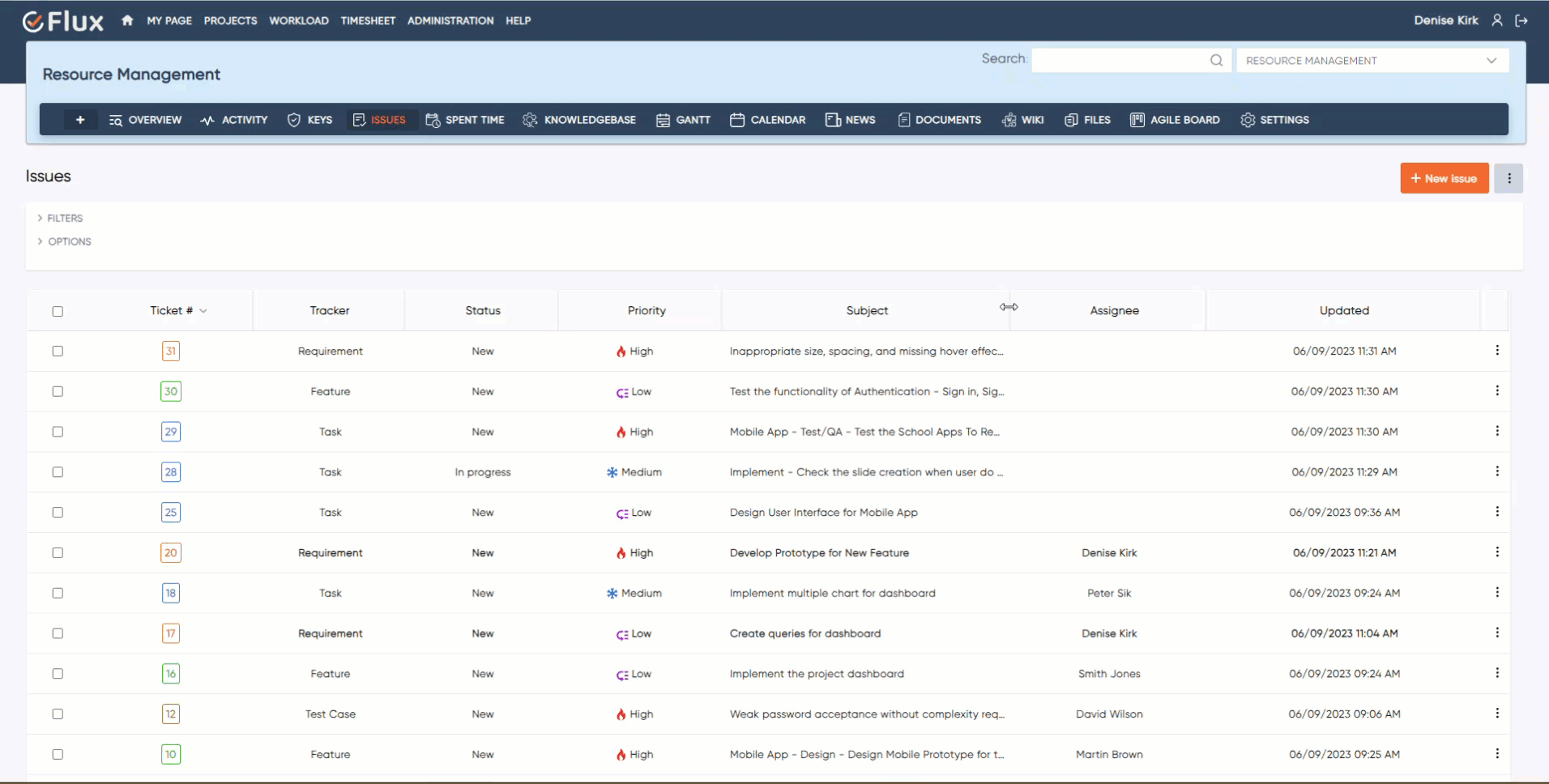Open the Administration menu
The width and height of the screenshot is (1549, 784).
(450, 20)
